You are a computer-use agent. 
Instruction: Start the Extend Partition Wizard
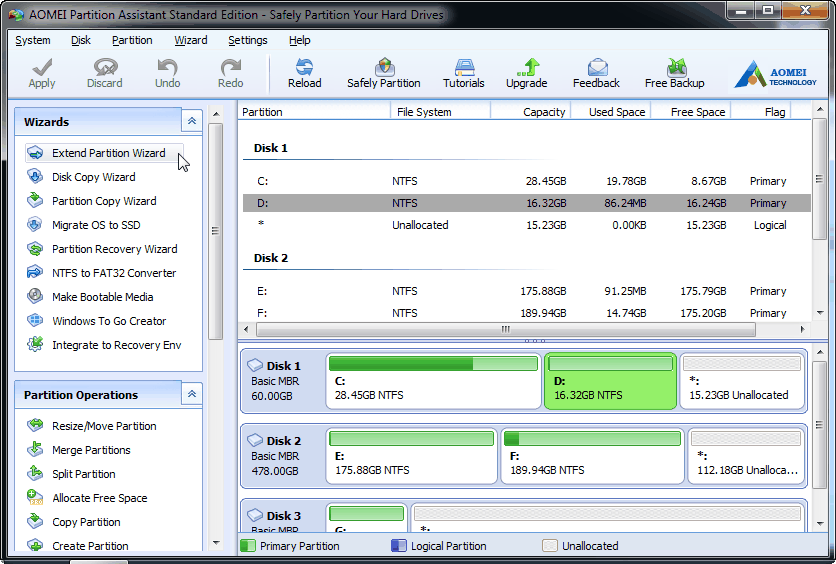[x=104, y=153]
